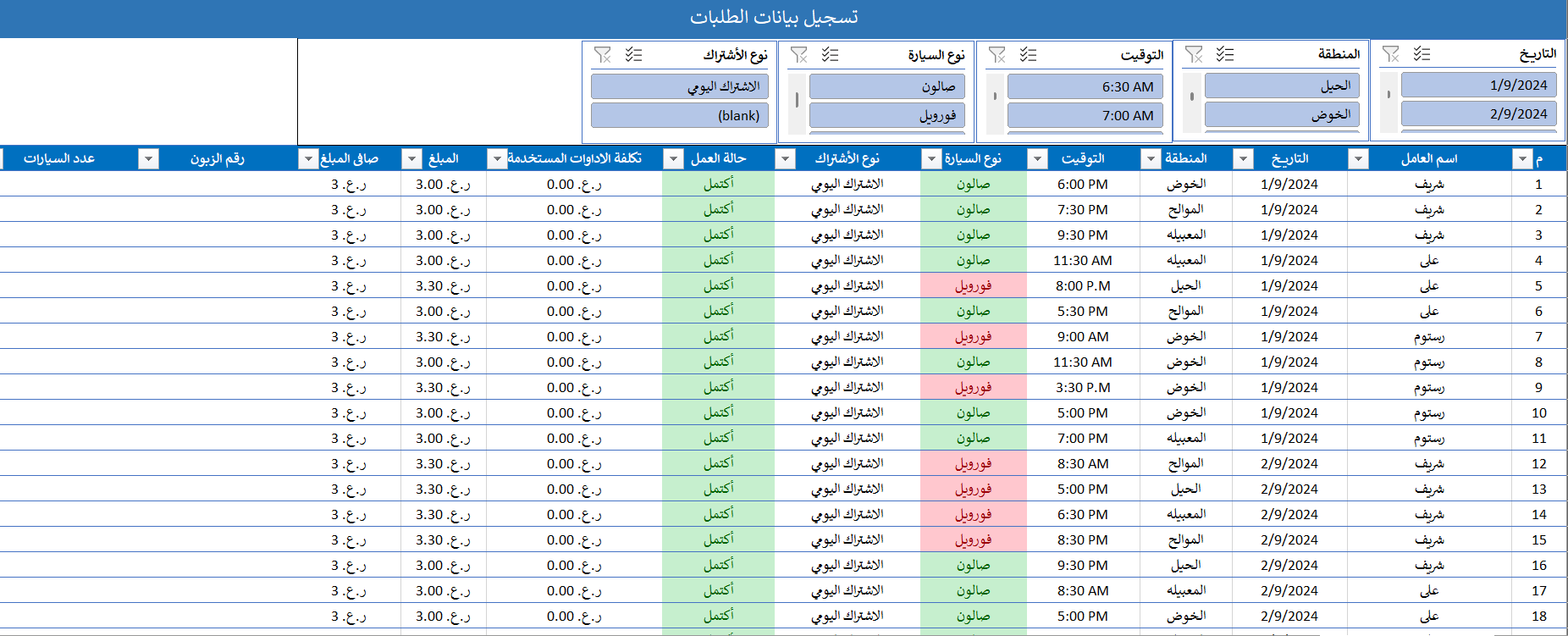The height and width of the screenshot is (636, 1568).
Task: Open the رقم الزبون column filter dropdown
Action: tap(148, 158)
